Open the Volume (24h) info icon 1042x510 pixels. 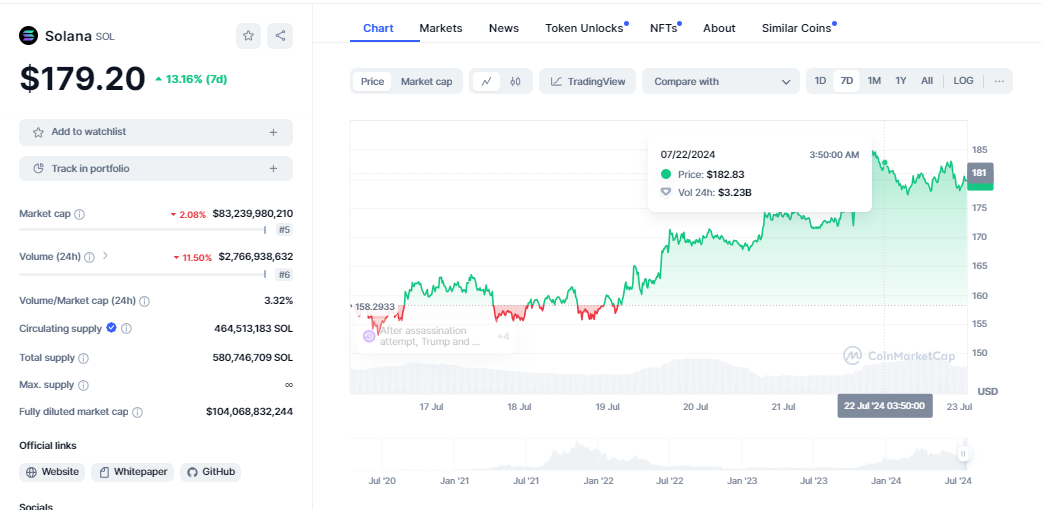[90, 257]
